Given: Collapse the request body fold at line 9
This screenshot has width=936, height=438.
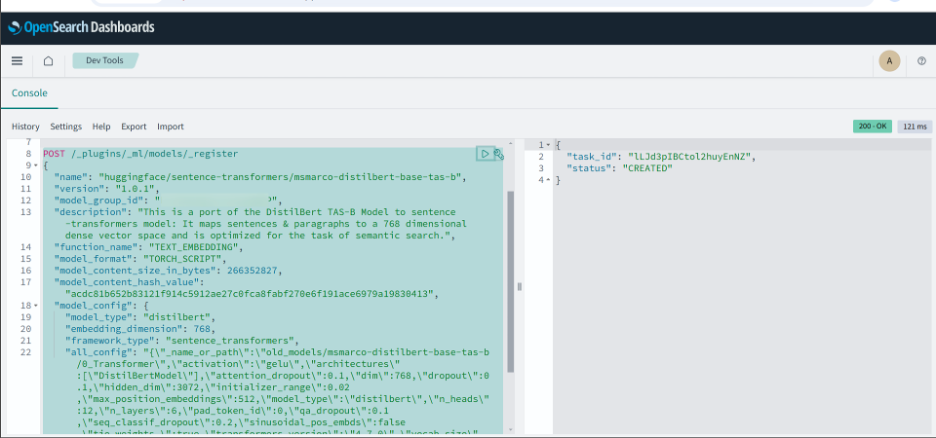Looking at the screenshot, I should click(35, 165).
